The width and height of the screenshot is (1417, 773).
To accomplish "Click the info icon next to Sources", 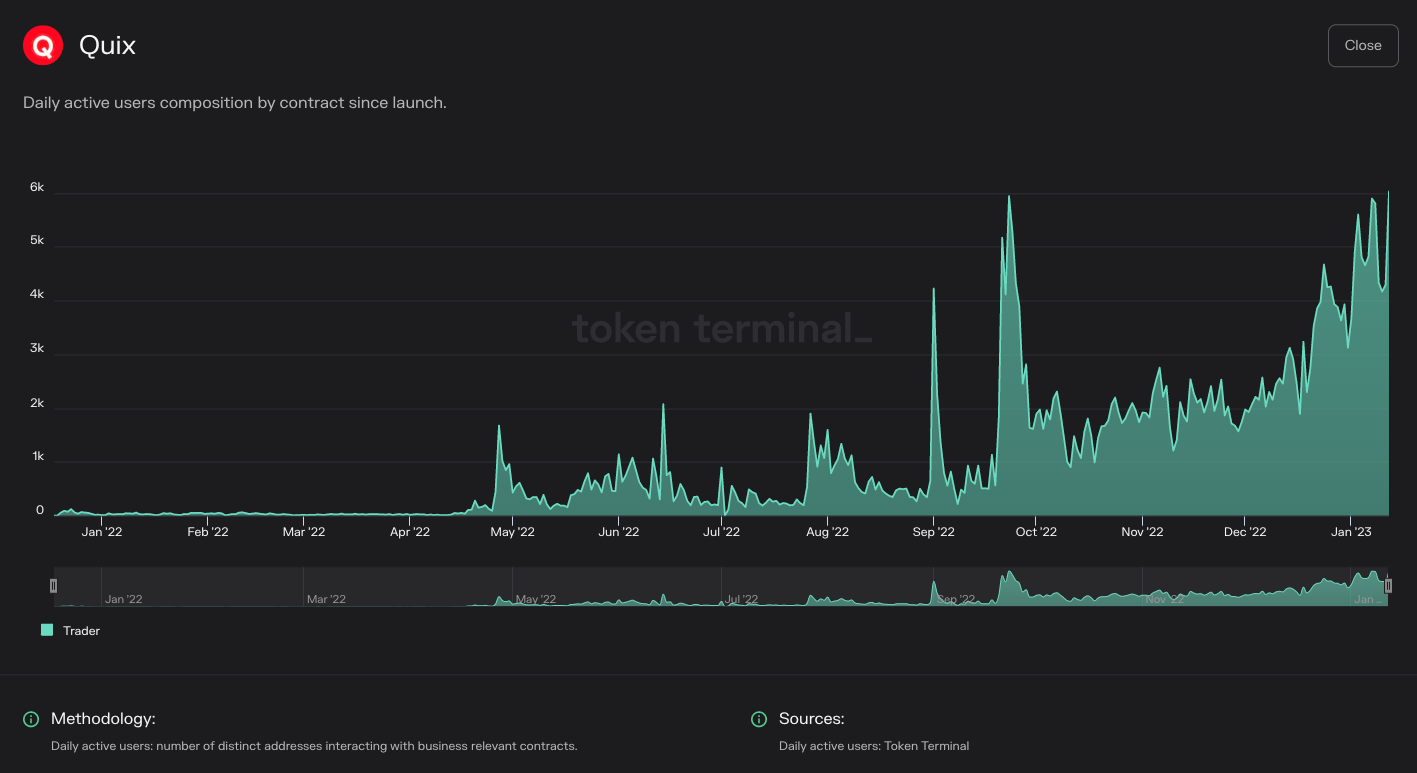I will tap(758, 719).
